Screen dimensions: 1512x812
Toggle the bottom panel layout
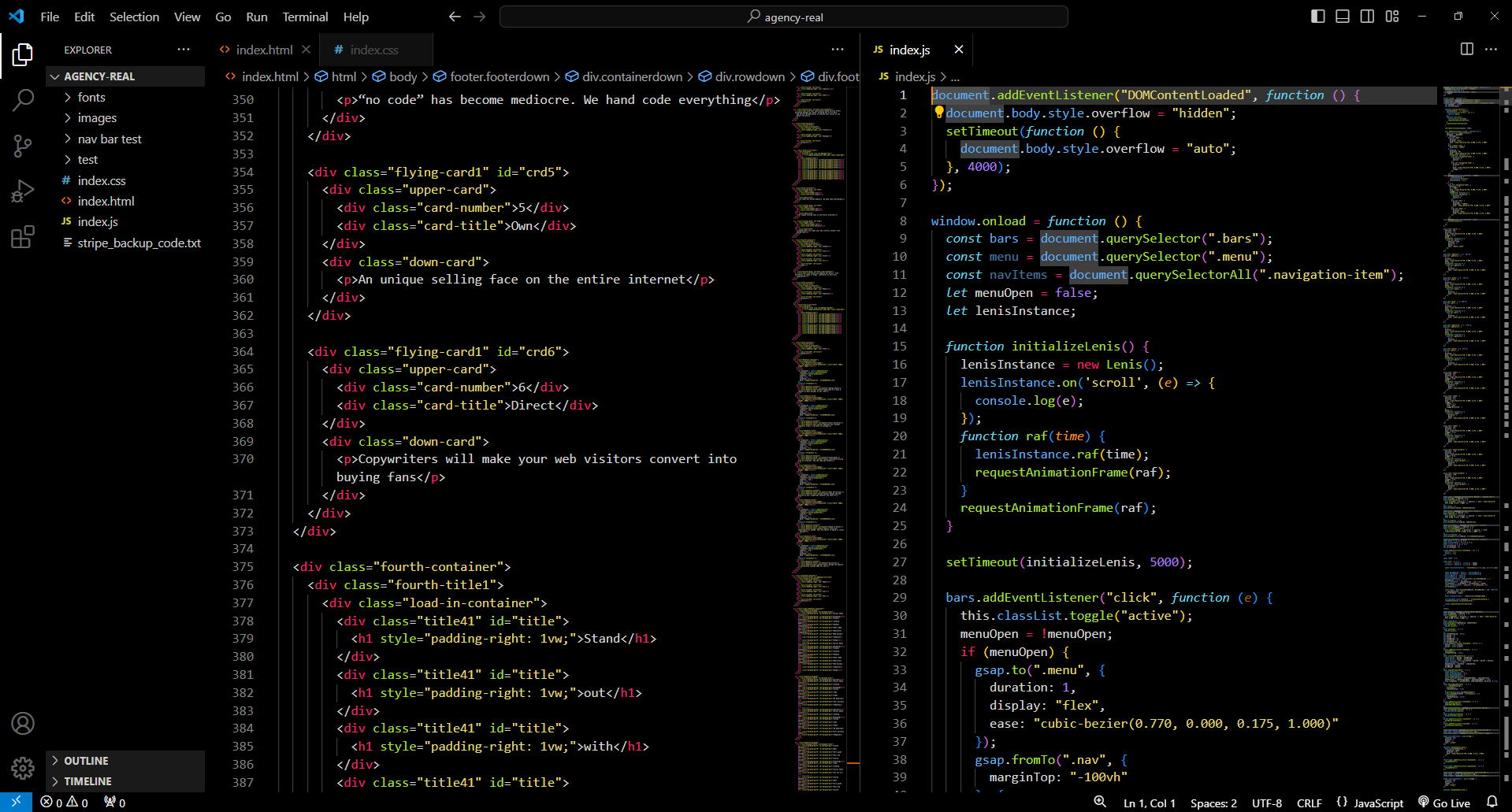coord(1343,17)
